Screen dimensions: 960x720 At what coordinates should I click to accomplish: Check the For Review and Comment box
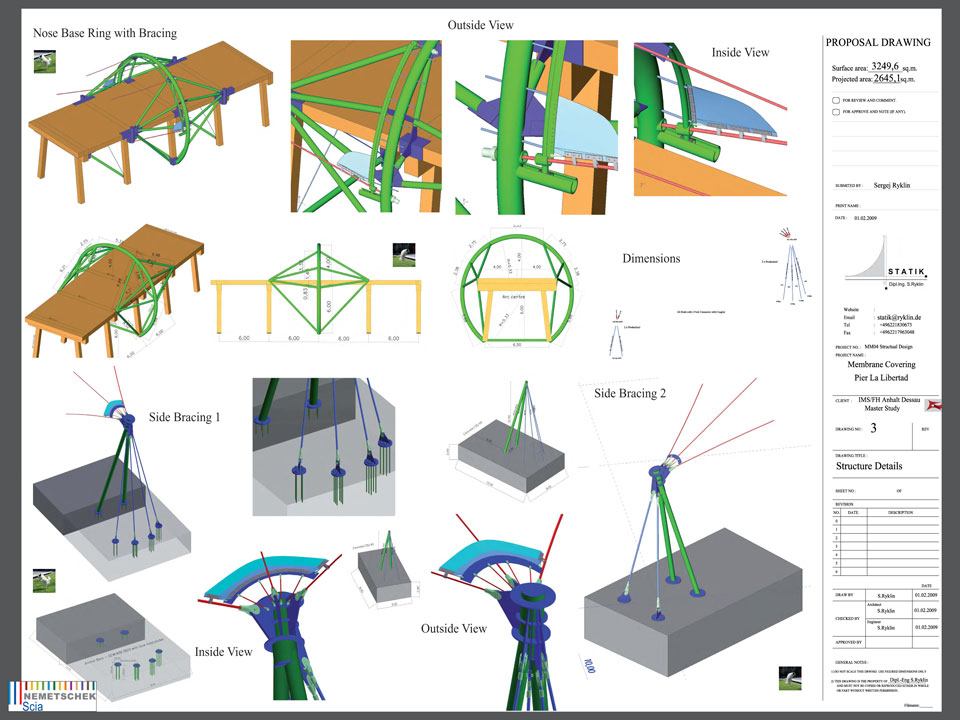(x=835, y=100)
